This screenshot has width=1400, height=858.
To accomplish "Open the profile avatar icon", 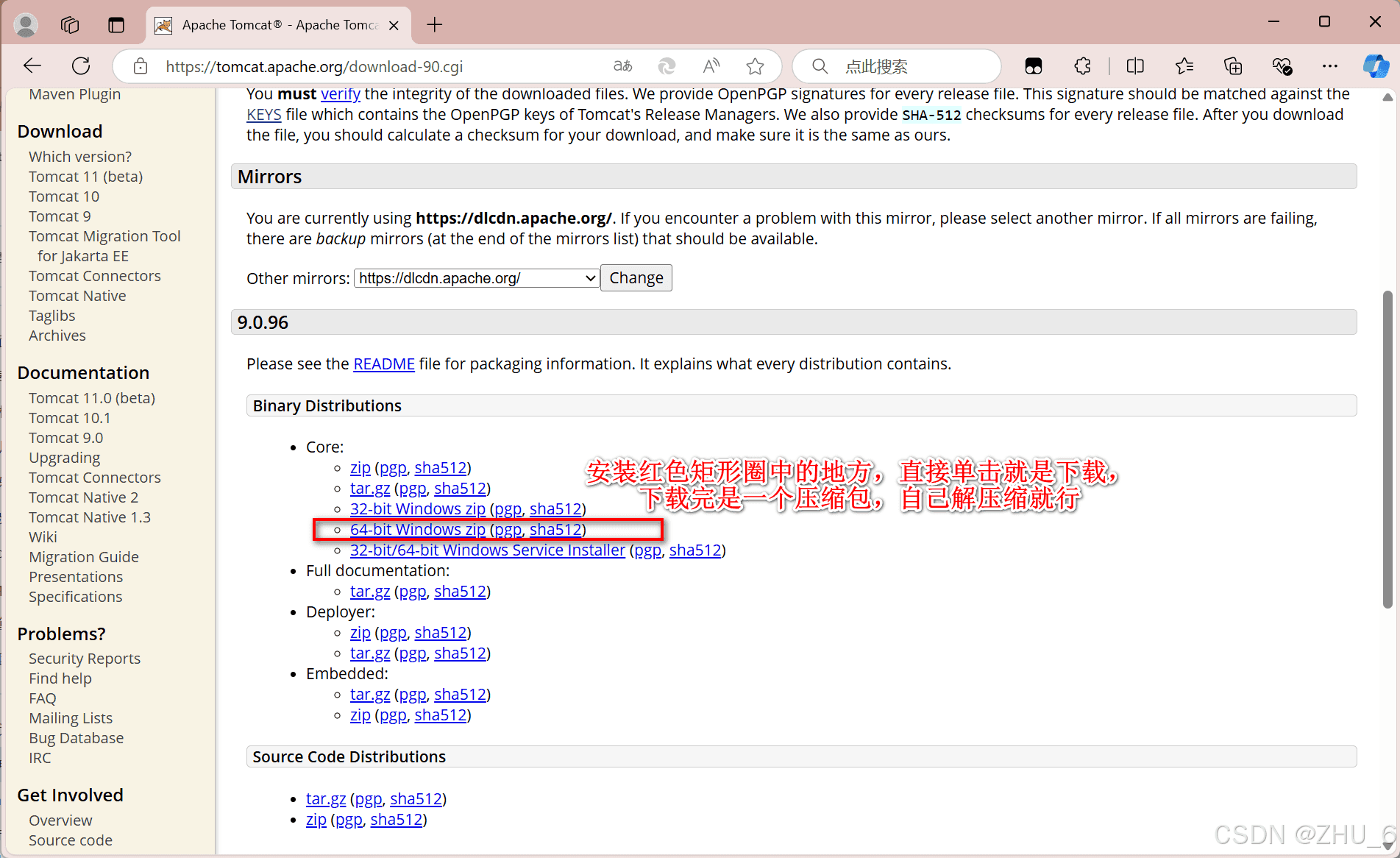I will 26,25.
